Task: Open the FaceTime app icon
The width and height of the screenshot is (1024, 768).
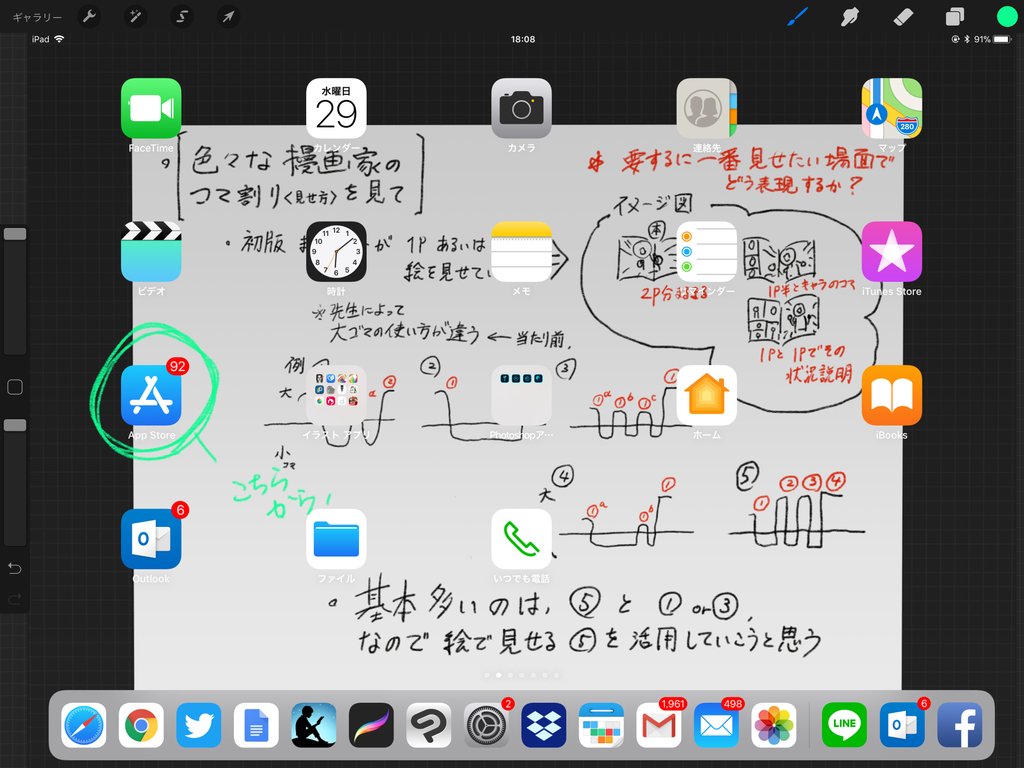Action: coord(151,108)
